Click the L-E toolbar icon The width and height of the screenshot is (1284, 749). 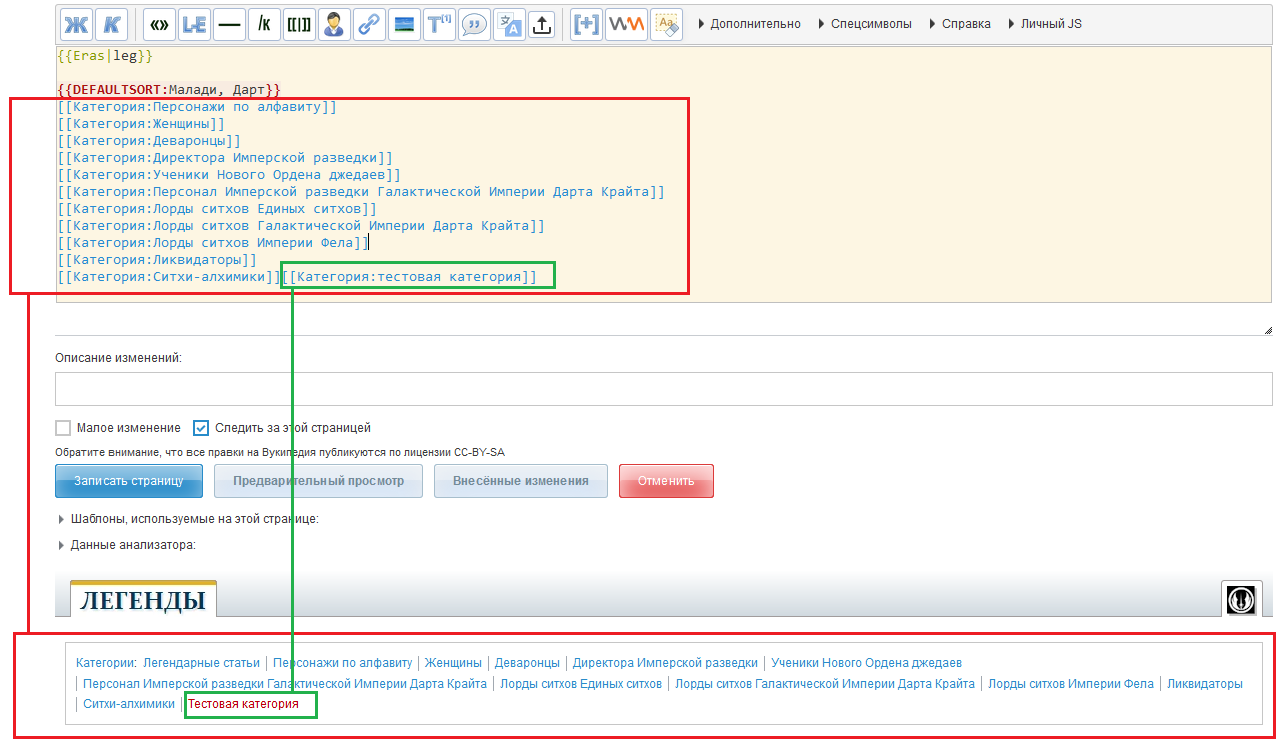194,25
